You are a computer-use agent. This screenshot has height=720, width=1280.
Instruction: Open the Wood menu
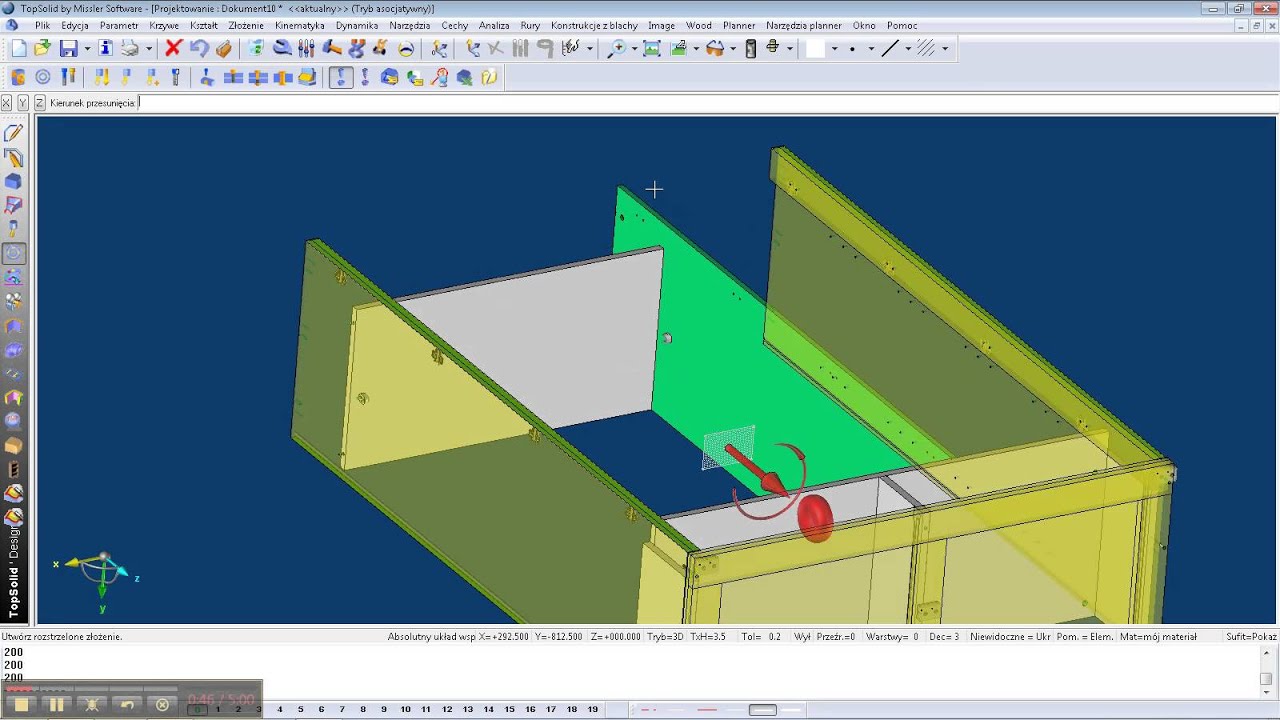[x=699, y=26]
